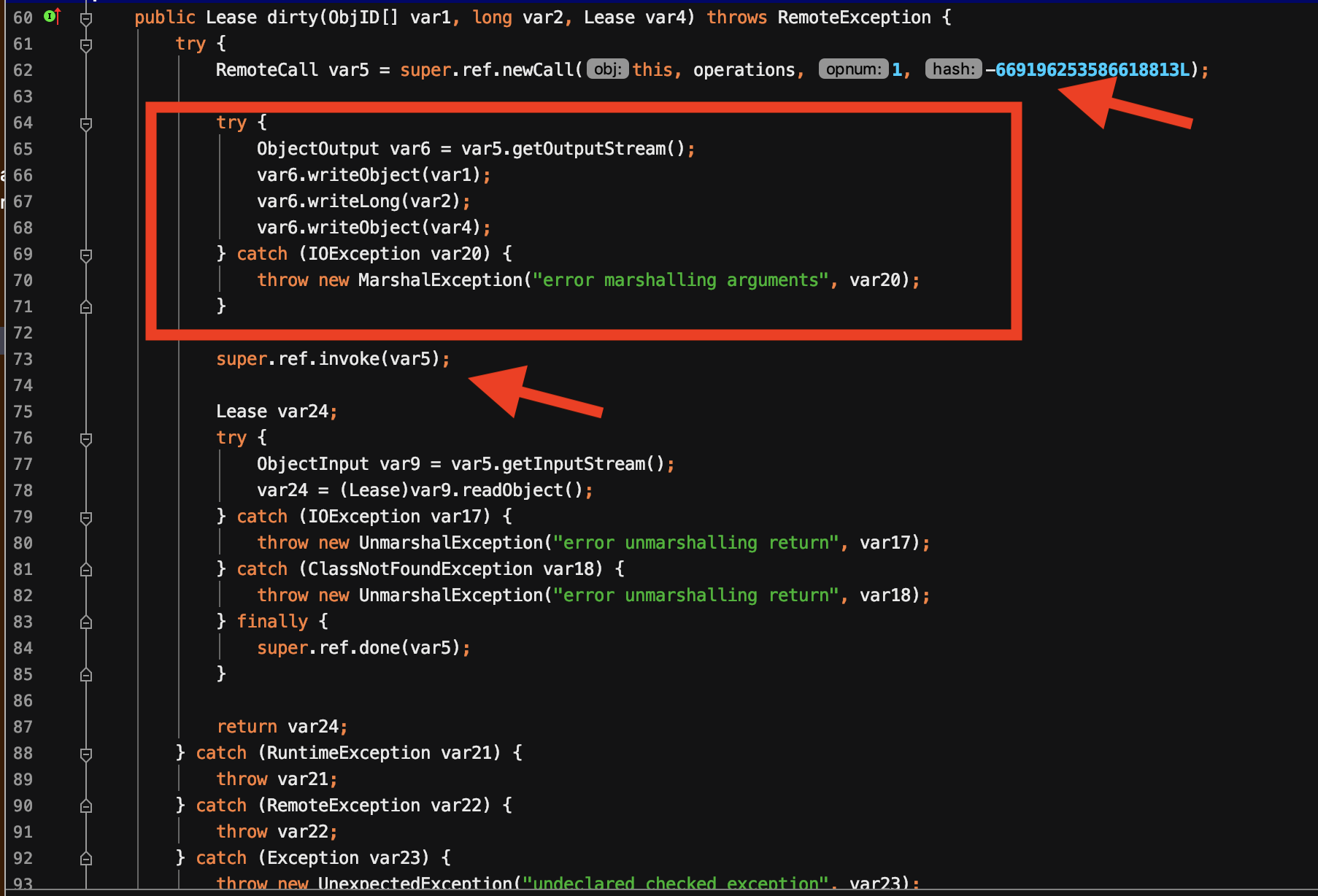Fold the RuntimeException catch on line 88
Image resolution: width=1318 pixels, height=896 pixels.
click(x=86, y=754)
